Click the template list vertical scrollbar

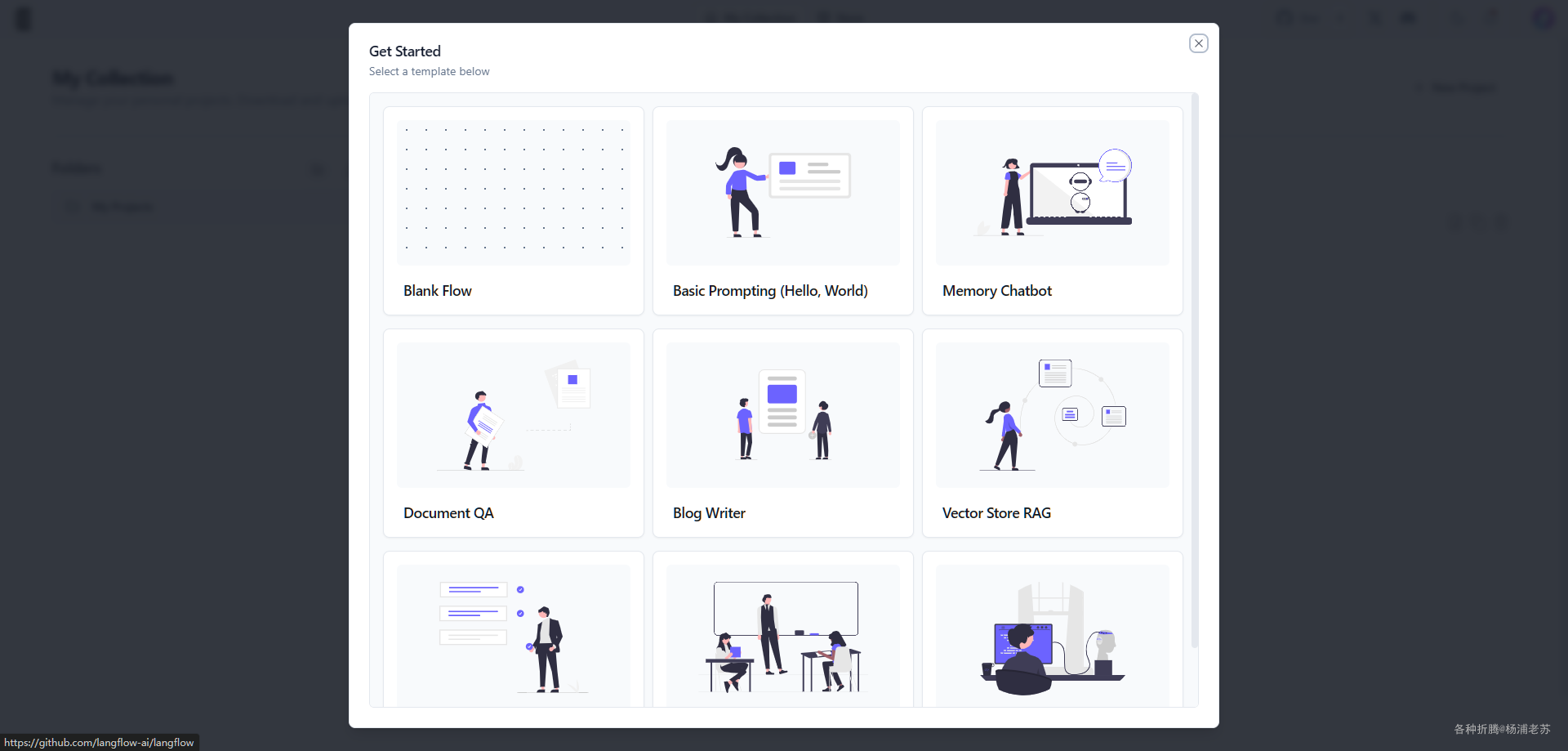1195,372
